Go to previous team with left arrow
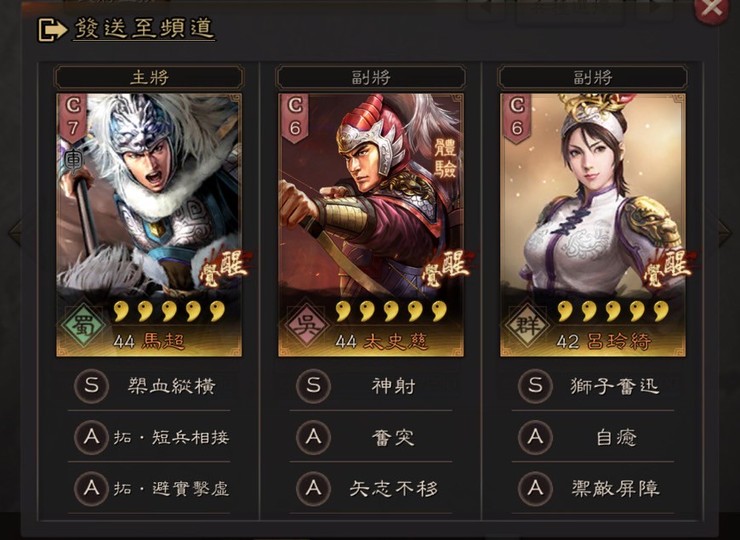 [x=15, y=232]
